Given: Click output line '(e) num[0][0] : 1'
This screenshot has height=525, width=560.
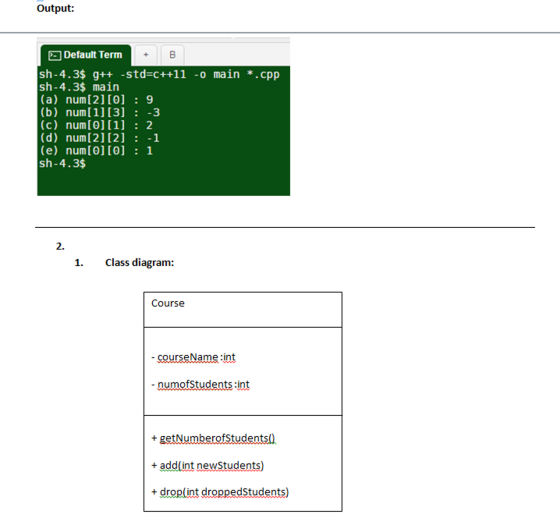Looking at the screenshot, I should [96, 151].
